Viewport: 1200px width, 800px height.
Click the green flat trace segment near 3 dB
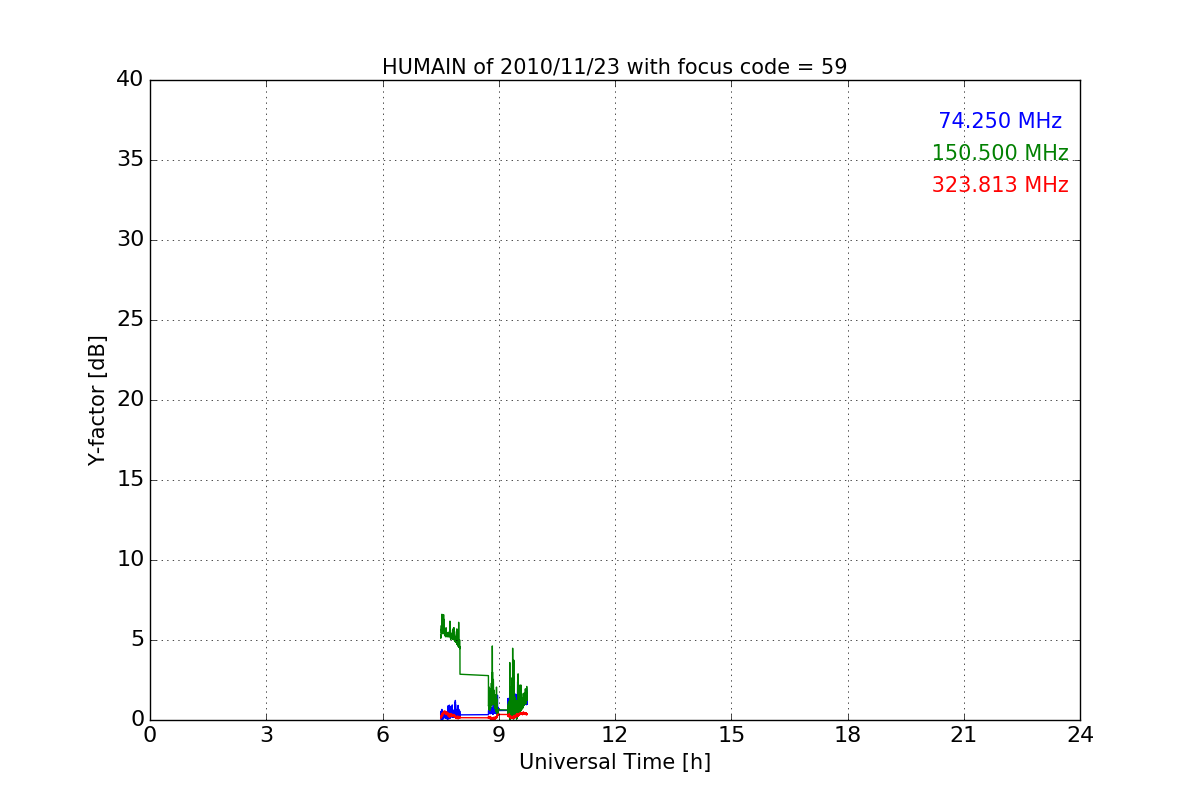[474, 674]
